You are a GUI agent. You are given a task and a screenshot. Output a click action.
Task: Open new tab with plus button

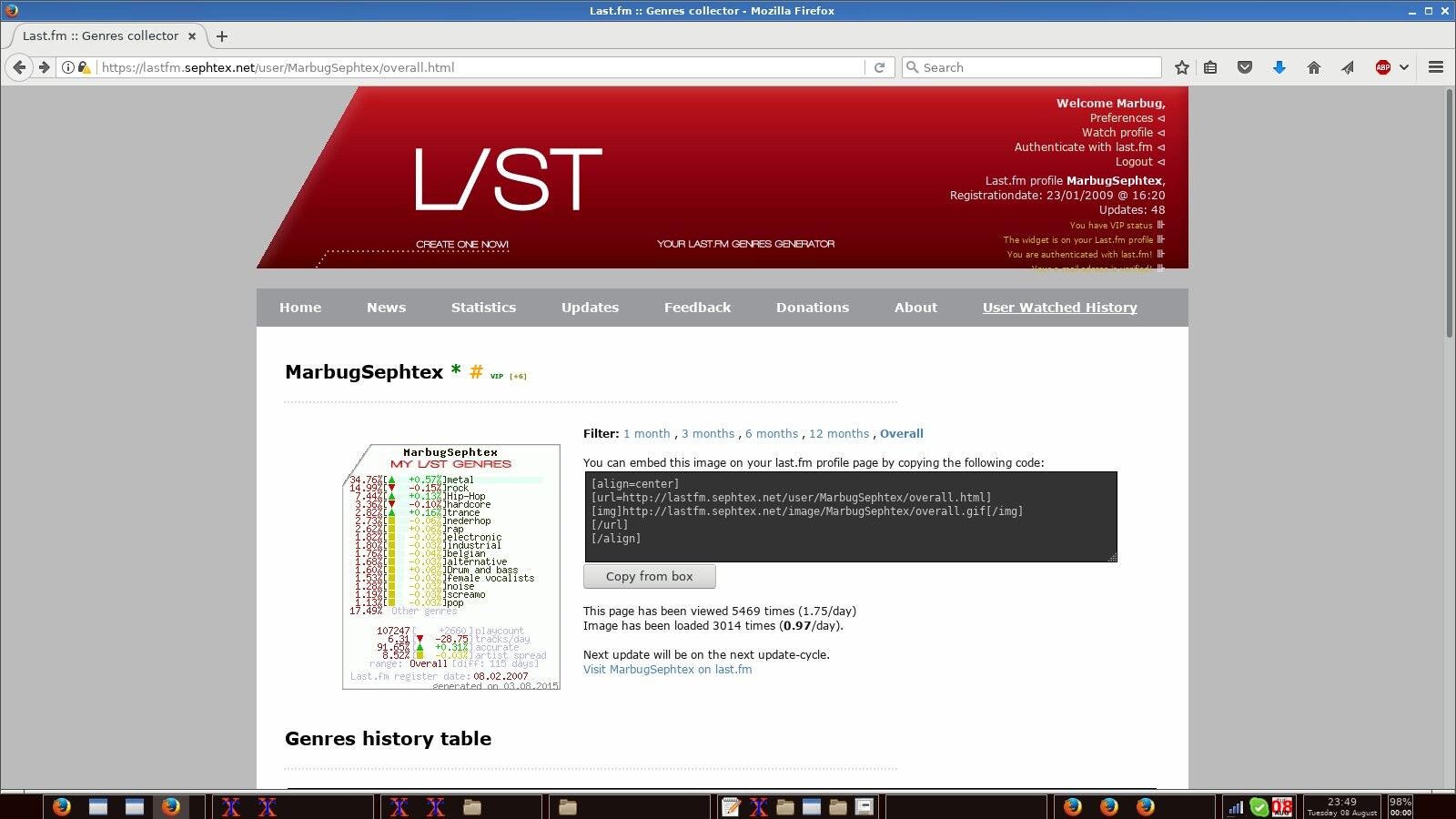[222, 36]
